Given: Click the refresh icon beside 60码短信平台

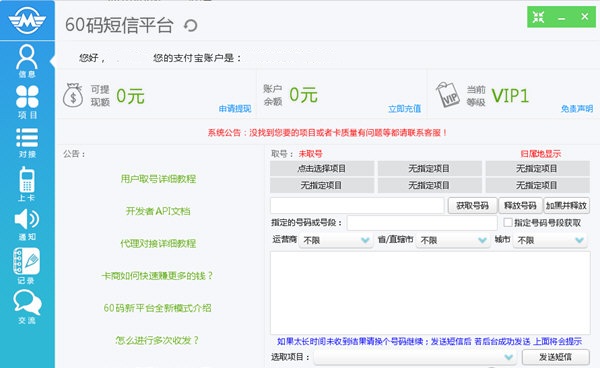Looking at the screenshot, I should point(190,26).
